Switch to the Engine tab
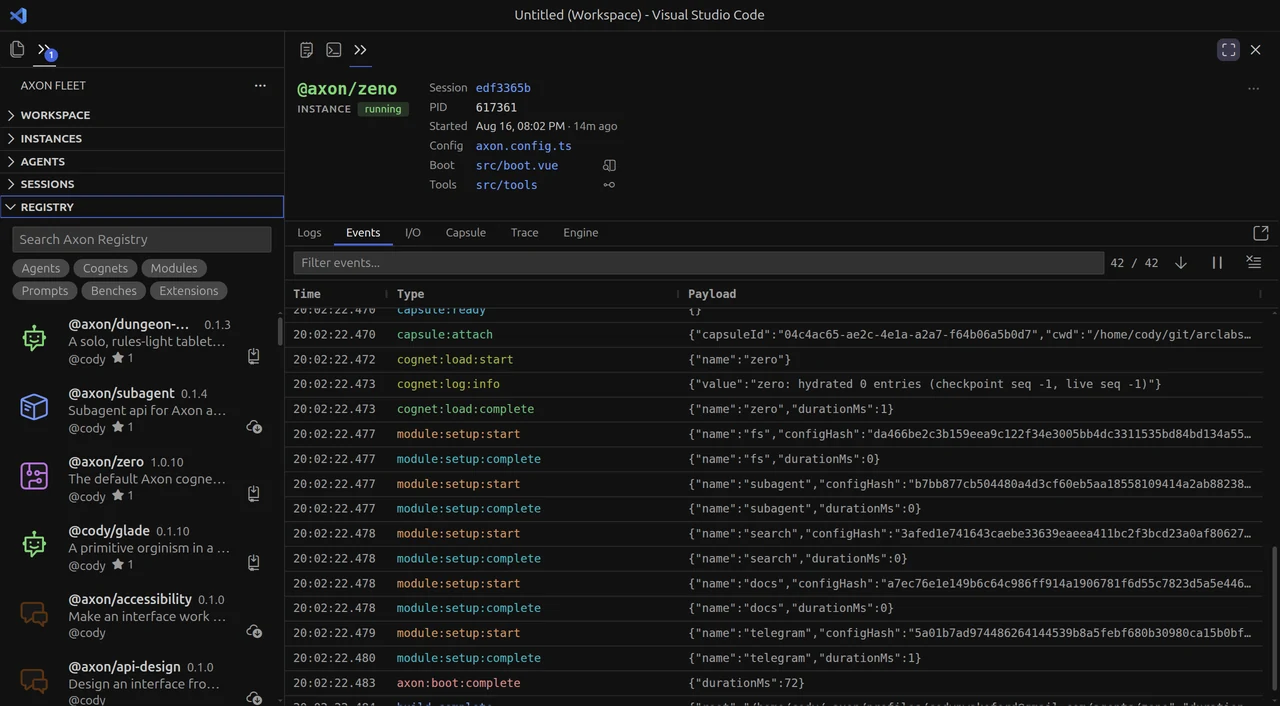 pos(581,233)
